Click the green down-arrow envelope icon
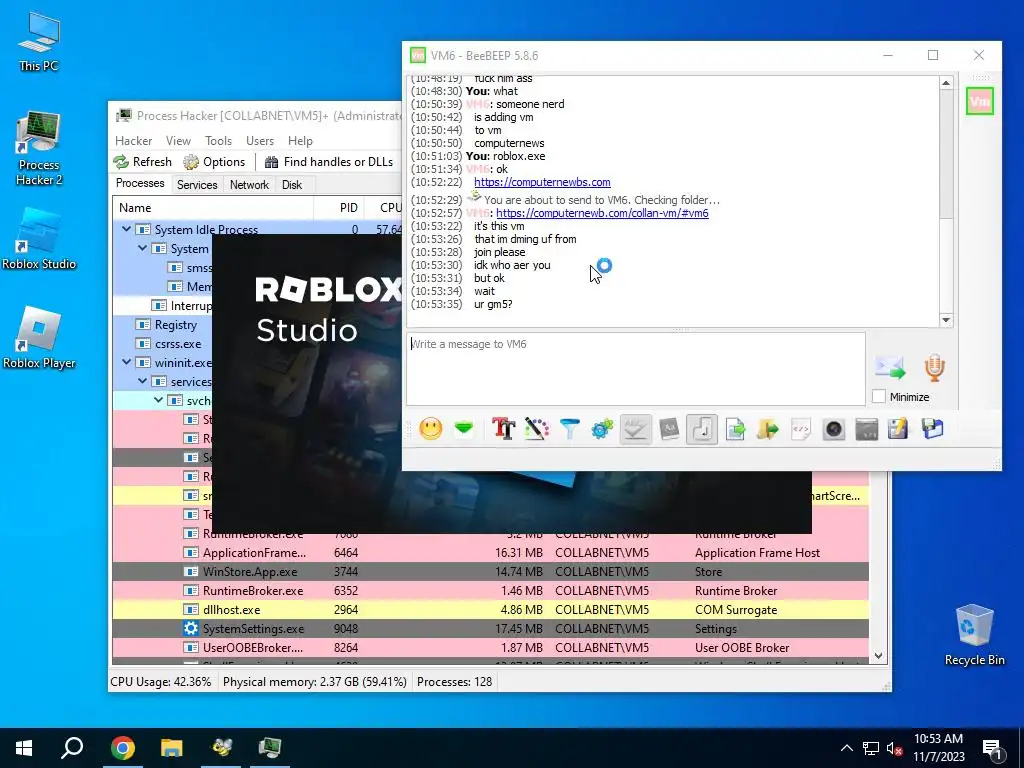 pyautogui.click(x=464, y=429)
